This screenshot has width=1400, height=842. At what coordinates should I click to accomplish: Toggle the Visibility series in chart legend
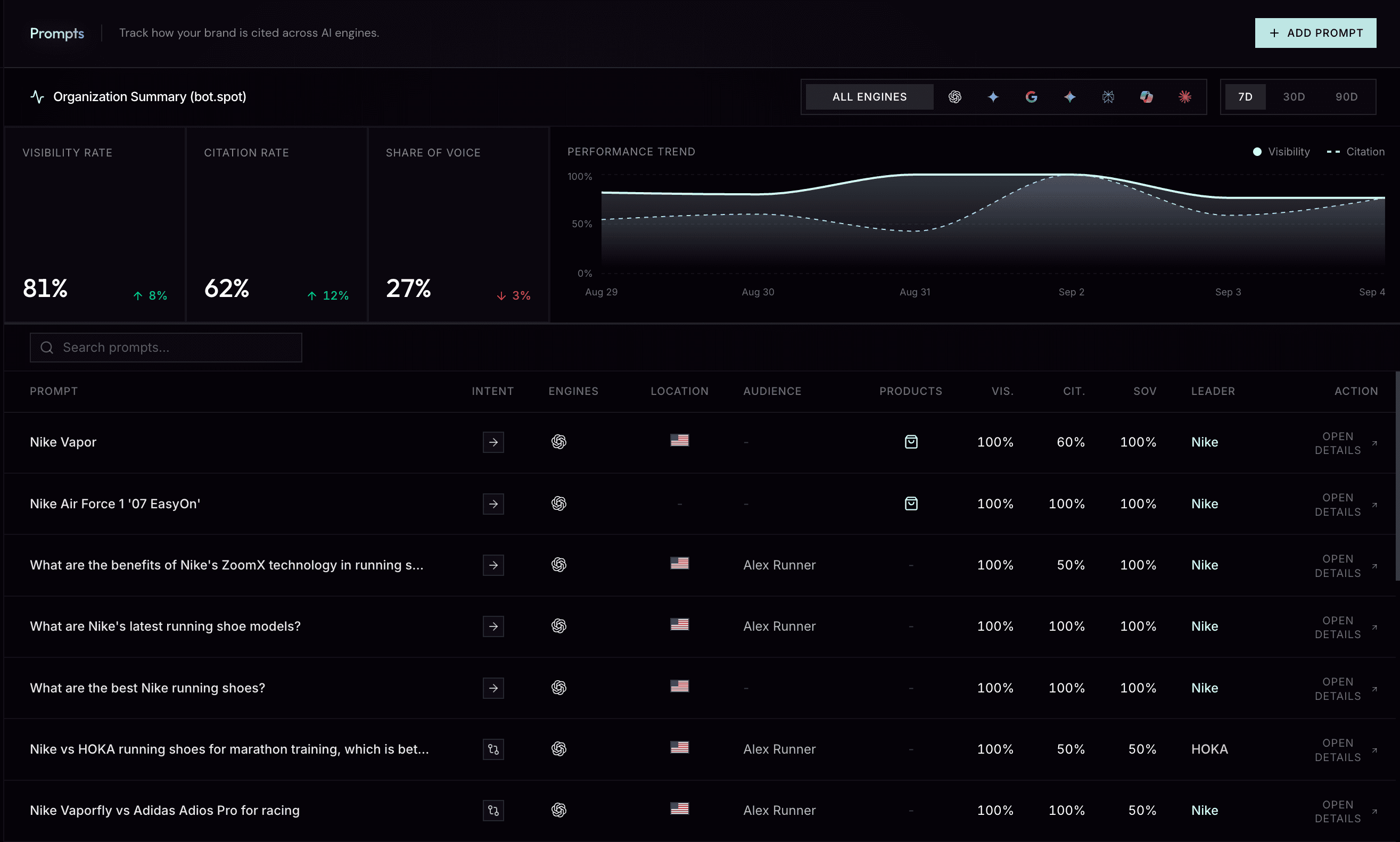[1281, 152]
